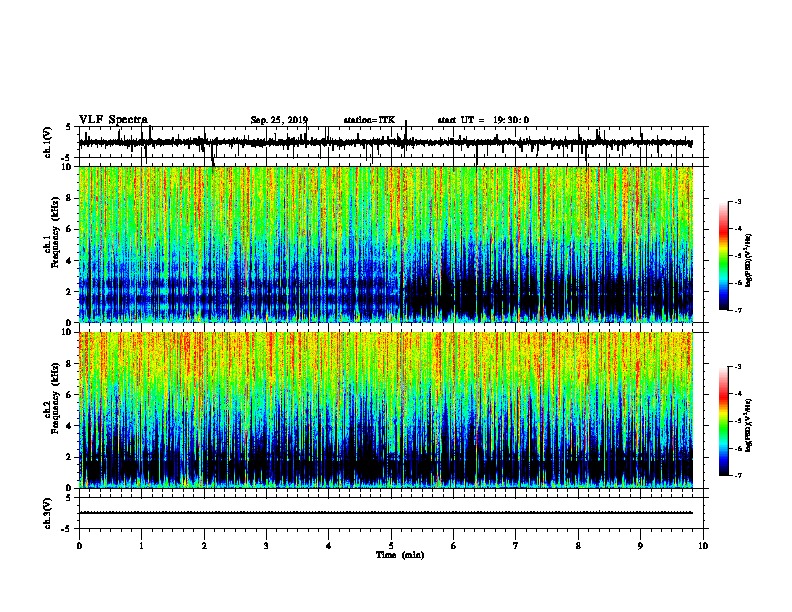
Task: Click the "Time (min)" axis title
Action: coord(400,555)
